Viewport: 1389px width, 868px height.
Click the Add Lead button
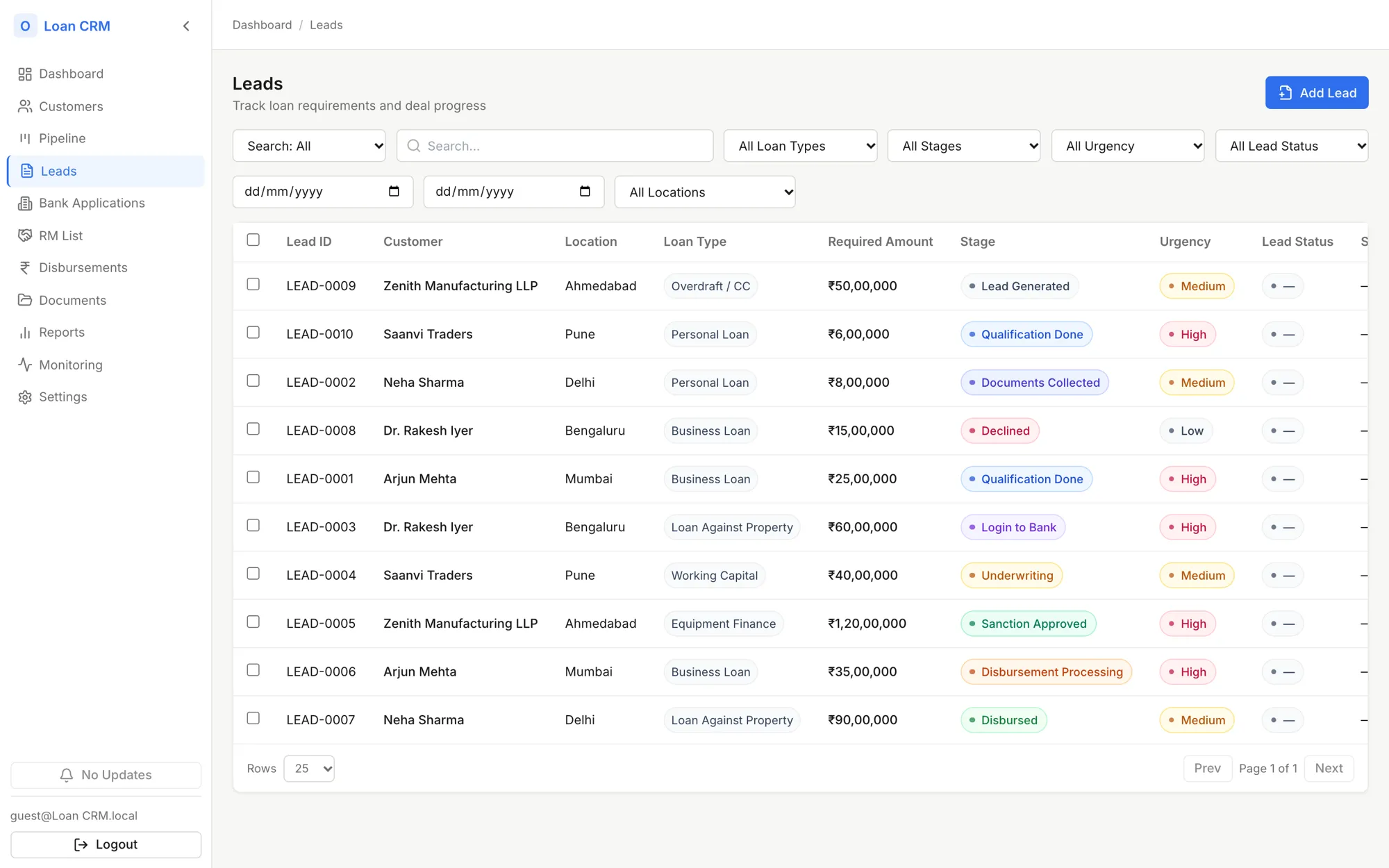[1317, 93]
